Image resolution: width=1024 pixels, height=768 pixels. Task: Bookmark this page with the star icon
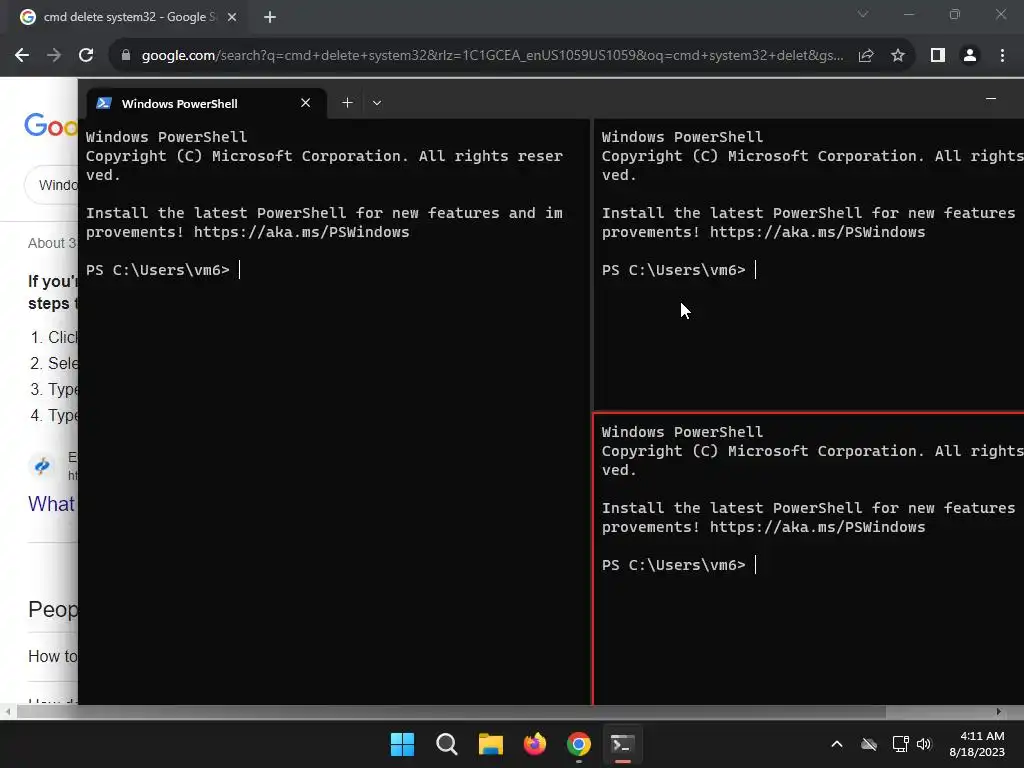point(898,56)
